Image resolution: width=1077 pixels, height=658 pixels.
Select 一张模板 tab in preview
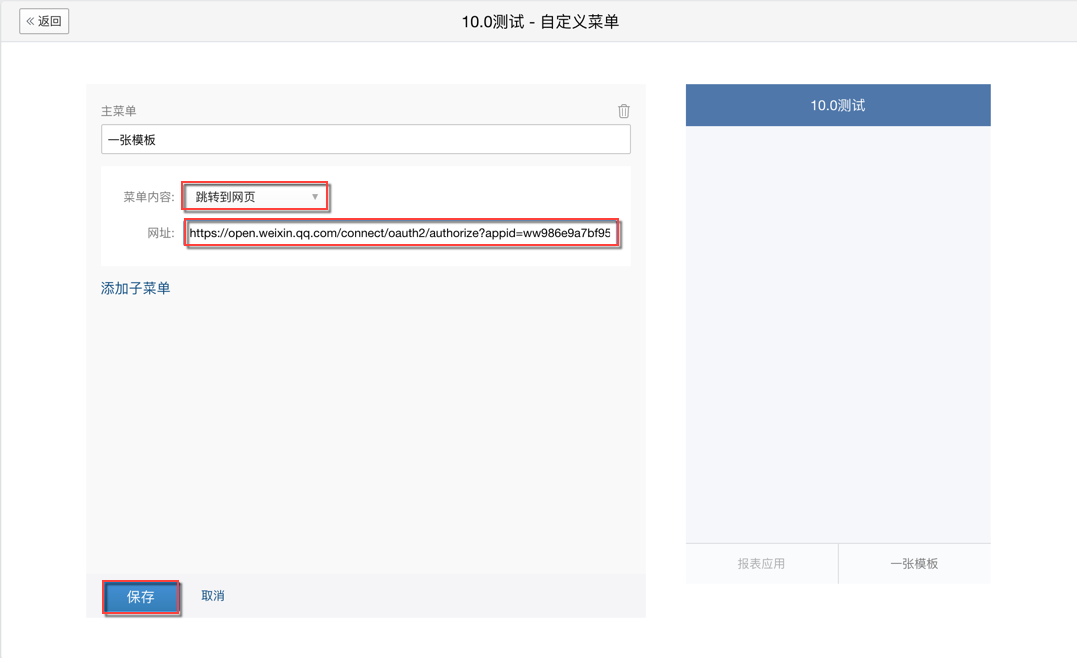[914, 563]
